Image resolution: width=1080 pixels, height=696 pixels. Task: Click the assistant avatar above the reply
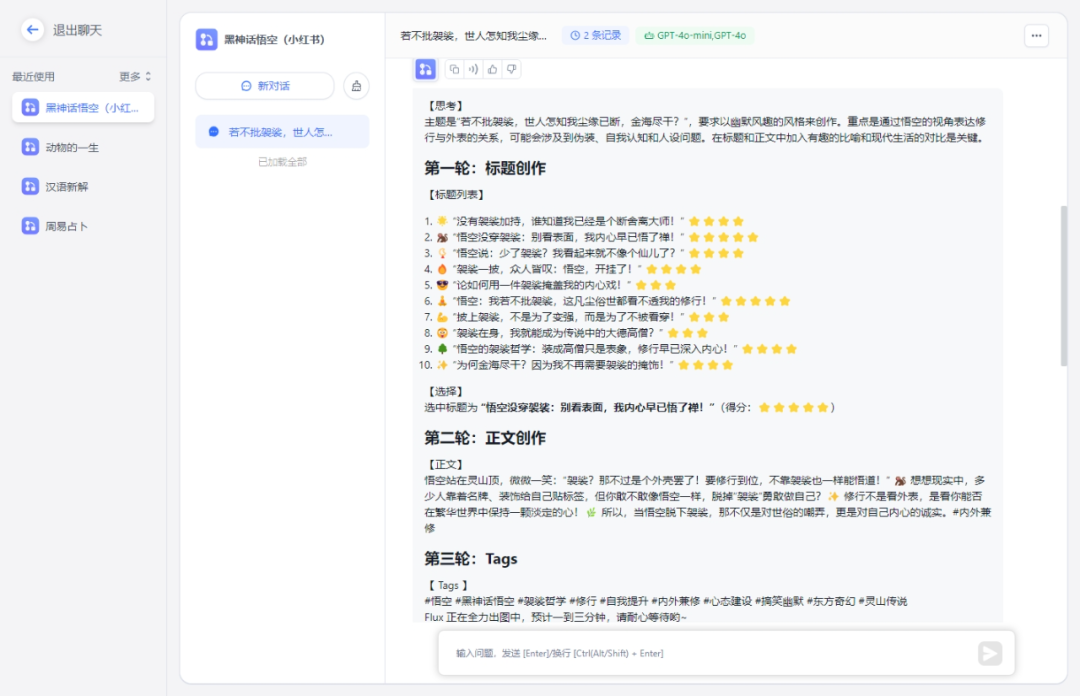tap(425, 69)
